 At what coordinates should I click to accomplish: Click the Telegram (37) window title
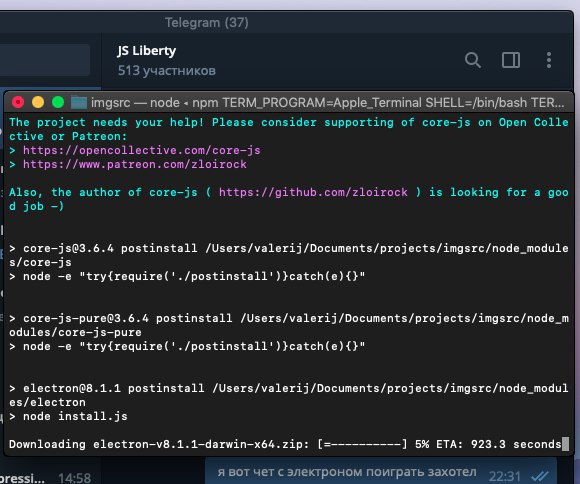(206, 23)
